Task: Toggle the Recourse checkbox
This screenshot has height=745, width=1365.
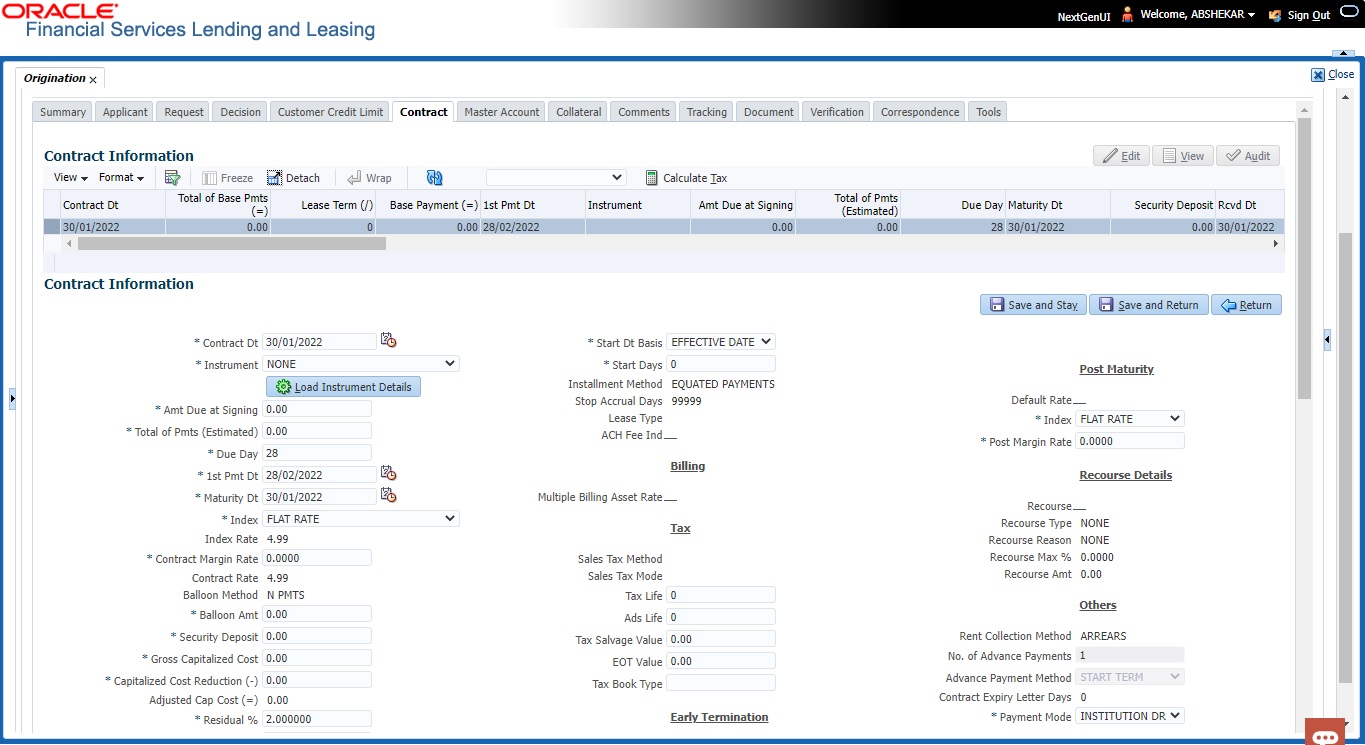Action: [1080, 506]
